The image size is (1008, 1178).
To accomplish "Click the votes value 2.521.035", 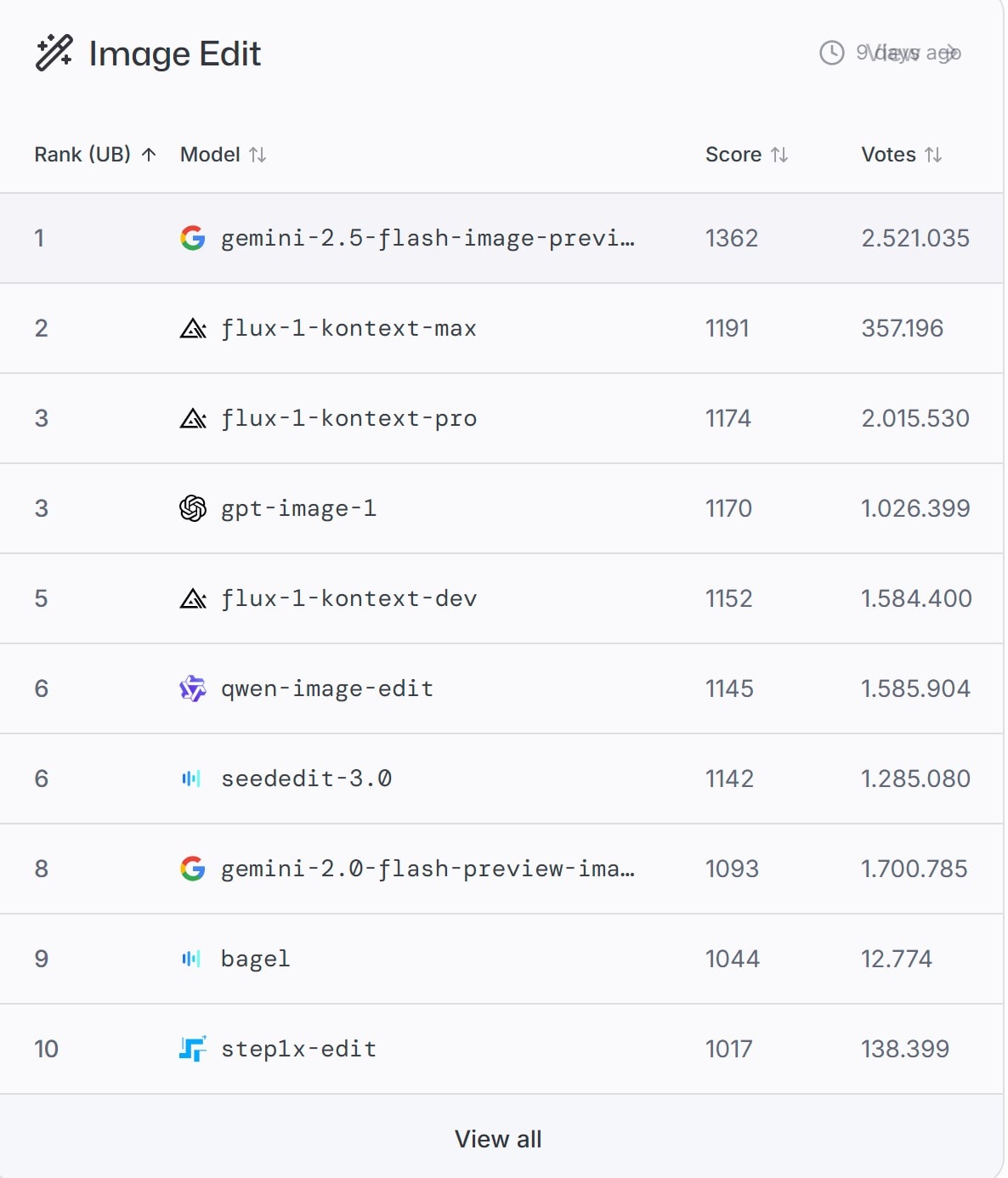I will point(915,238).
